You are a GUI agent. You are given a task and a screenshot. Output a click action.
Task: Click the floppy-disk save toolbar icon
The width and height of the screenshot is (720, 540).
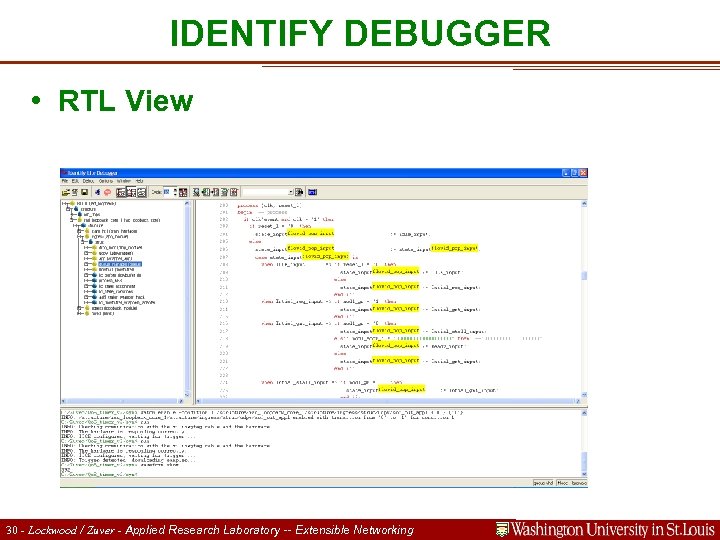coord(84,192)
